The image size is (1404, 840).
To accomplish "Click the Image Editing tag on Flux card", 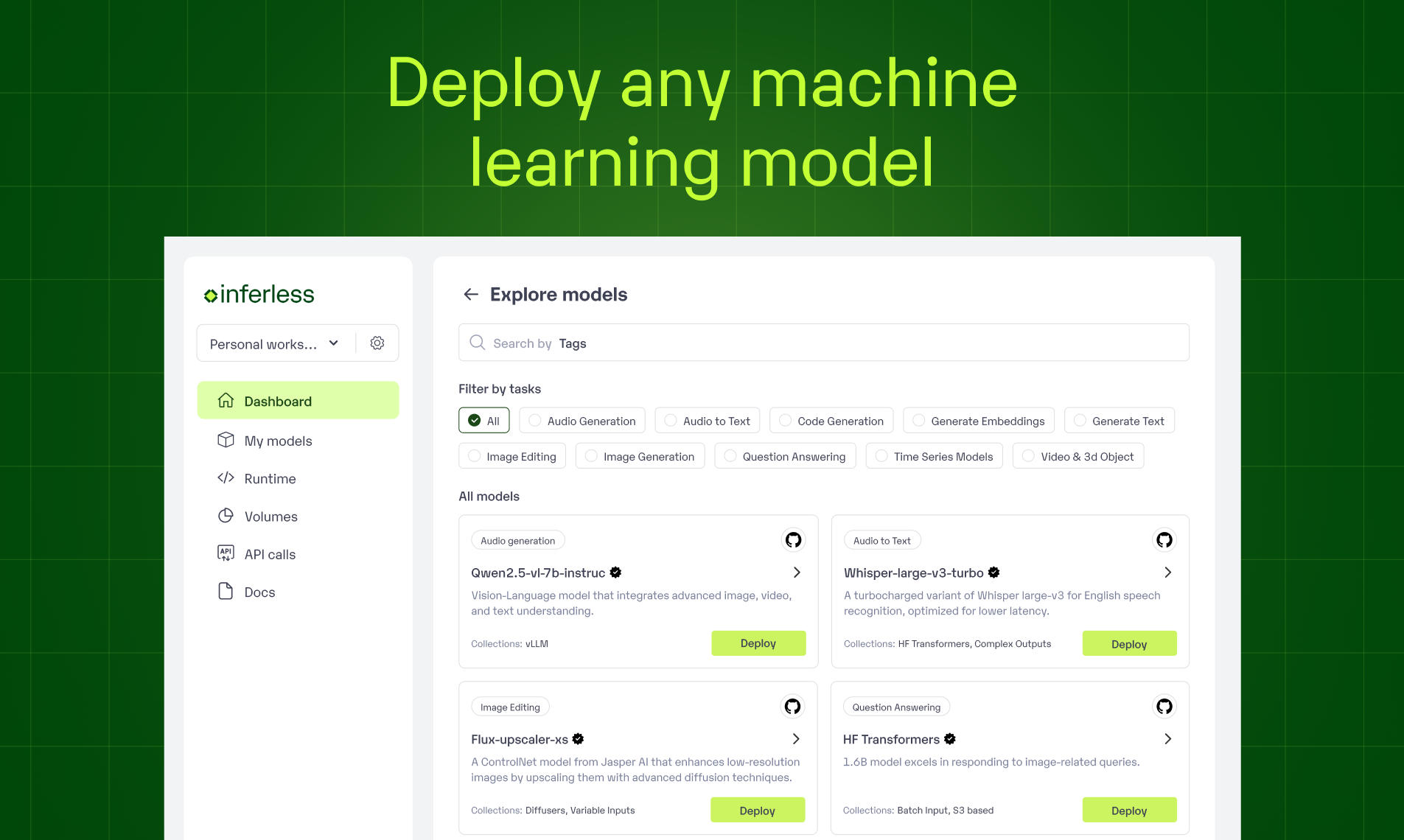I will tap(510, 707).
